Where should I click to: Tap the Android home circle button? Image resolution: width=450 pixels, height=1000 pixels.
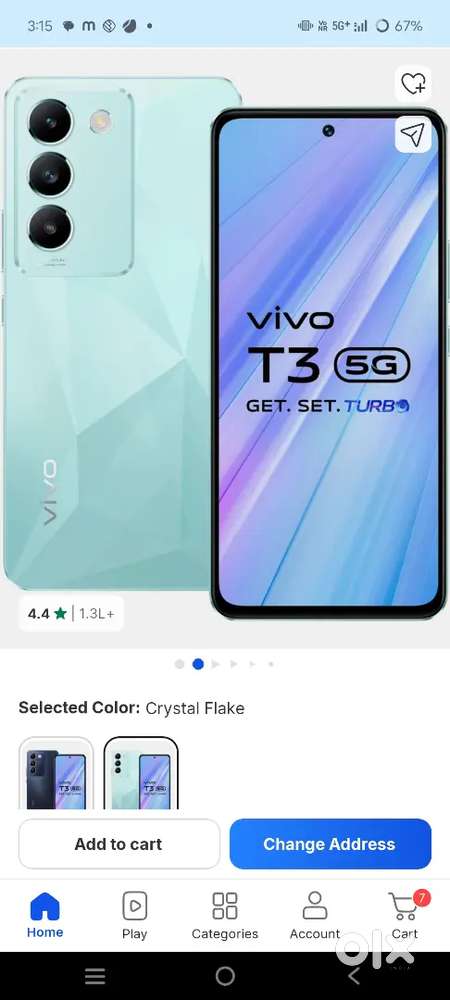click(225, 976)
